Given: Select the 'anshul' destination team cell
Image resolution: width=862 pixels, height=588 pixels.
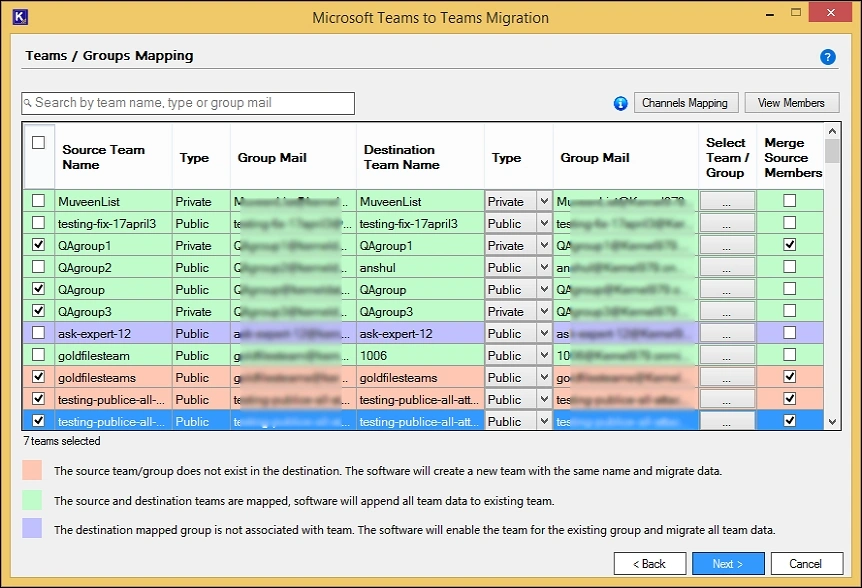Looking at the screenshot, I should point(420,268).
